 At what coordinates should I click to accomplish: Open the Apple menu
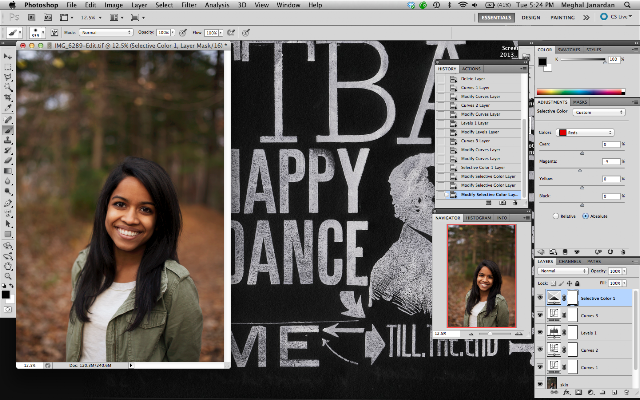pos(11,5)
